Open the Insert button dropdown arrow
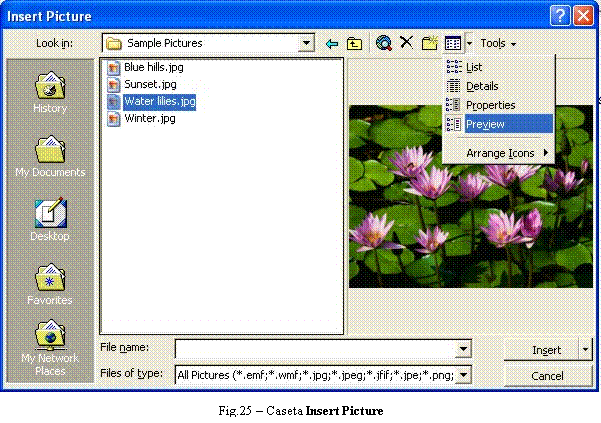This screenshot has height=423, width=601. tap(585, 350)
